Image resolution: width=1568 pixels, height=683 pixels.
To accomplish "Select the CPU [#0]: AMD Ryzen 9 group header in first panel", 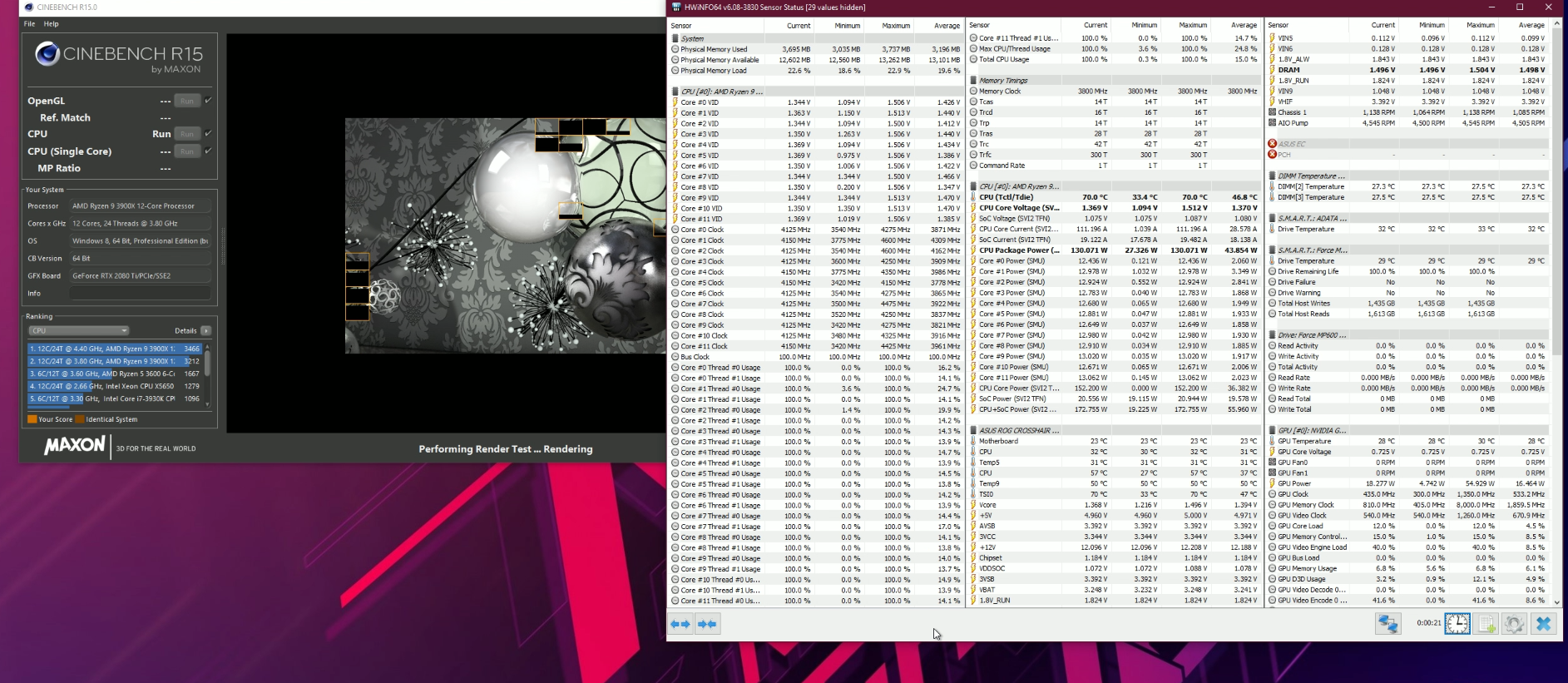I will coord(815,92).
